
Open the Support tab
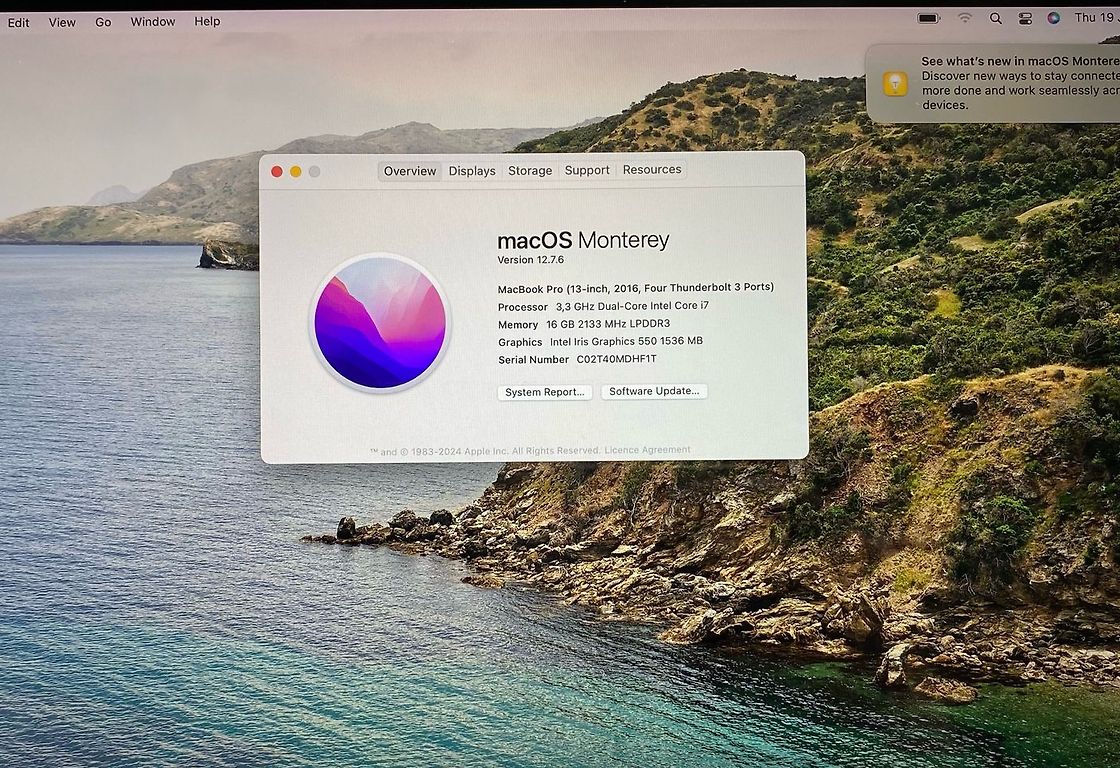click(x=587, y=170)
